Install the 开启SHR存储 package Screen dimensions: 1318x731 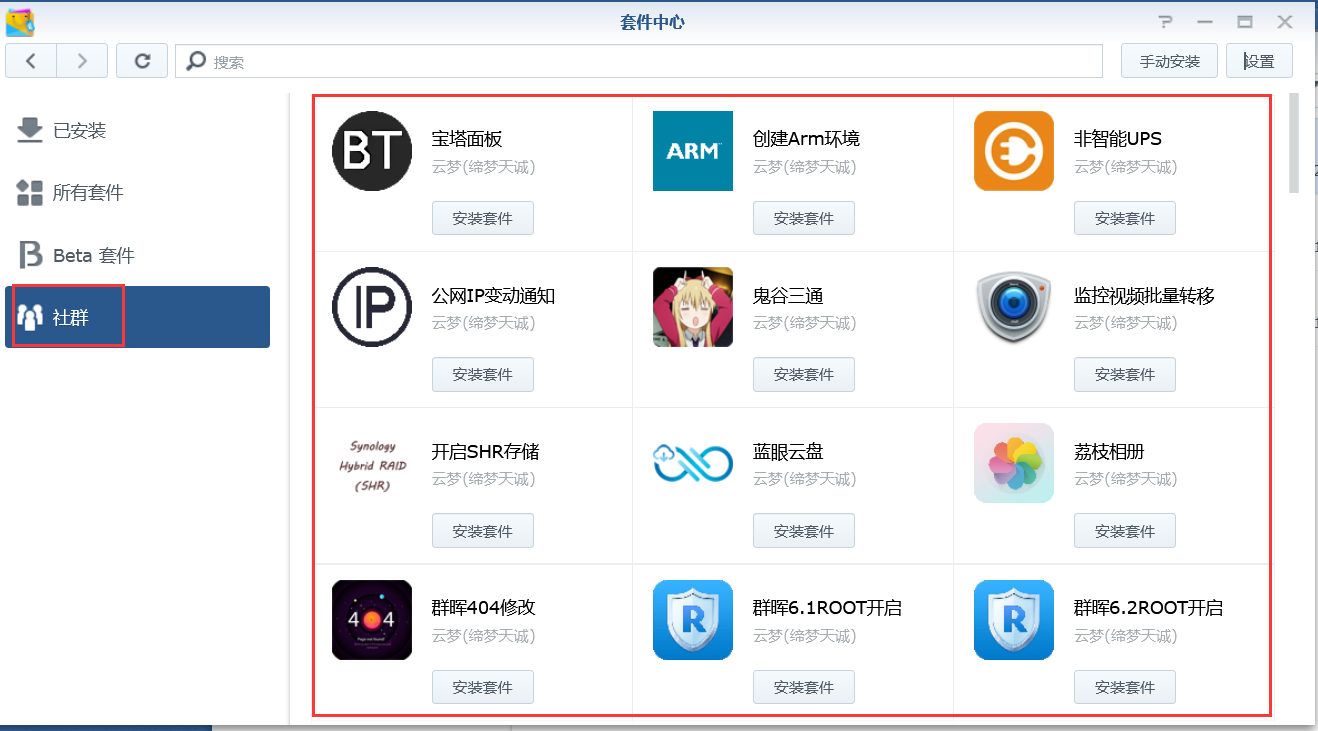pyautogui.click(x=482, y=531)
